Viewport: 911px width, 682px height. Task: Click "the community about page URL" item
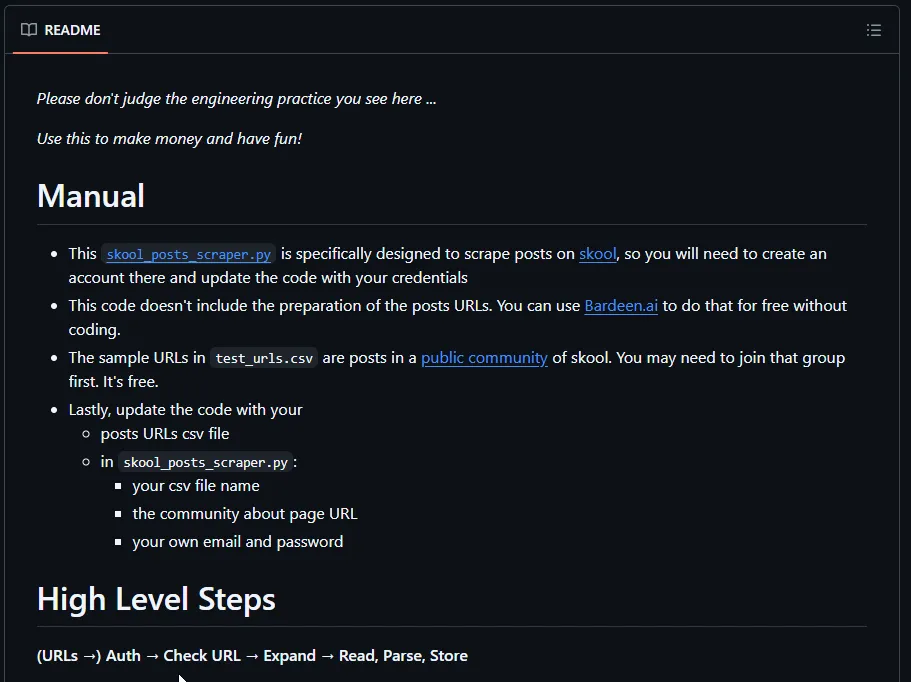click(x=244, y=514)
